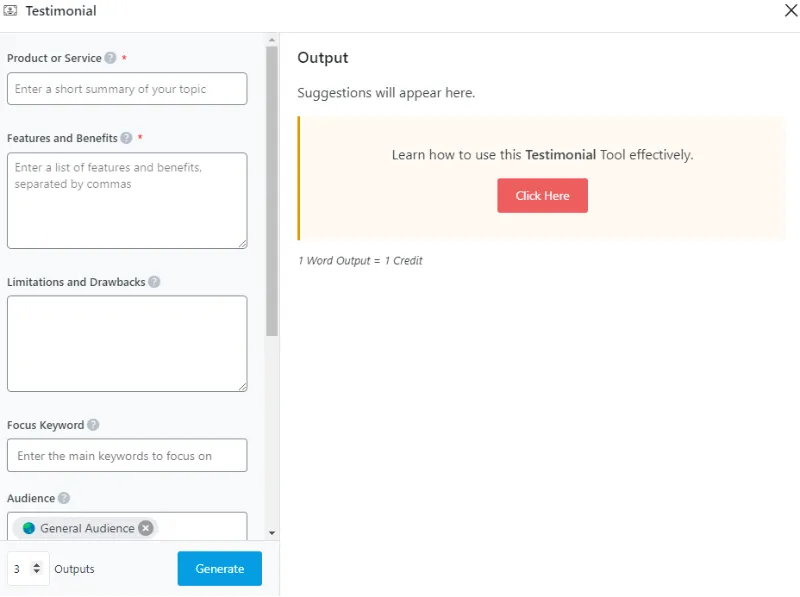Click the globe icon in General Audience tag
The width and height of the screenshot is (800, 597).
click(29, 528)
